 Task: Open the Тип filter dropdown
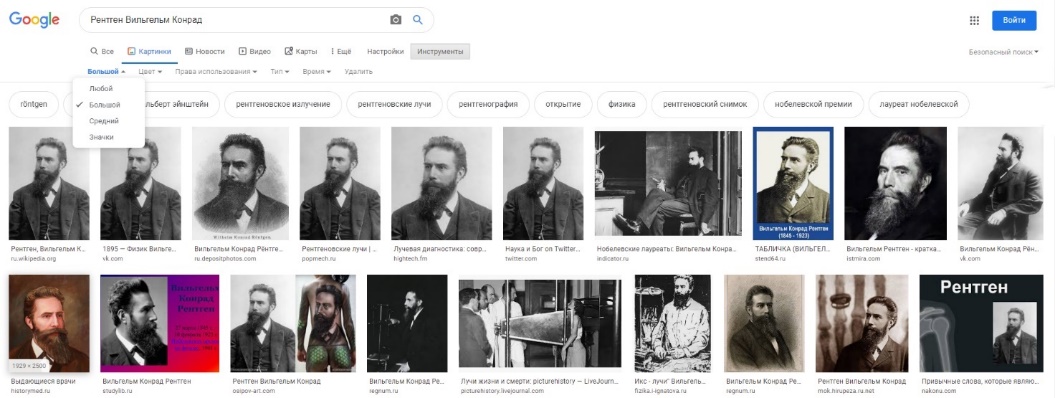coord(280,71)
